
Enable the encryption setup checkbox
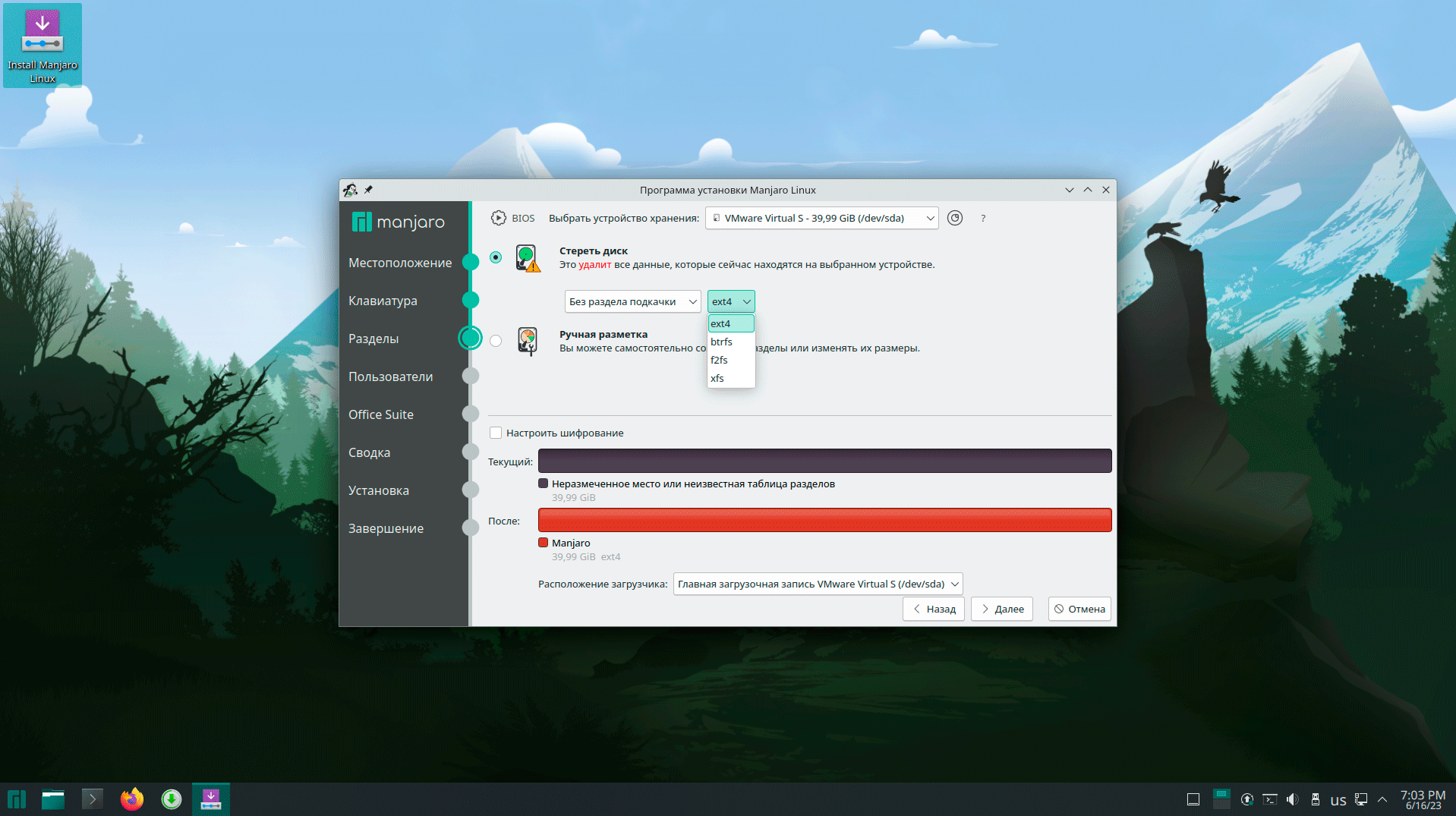click(496, 433)
